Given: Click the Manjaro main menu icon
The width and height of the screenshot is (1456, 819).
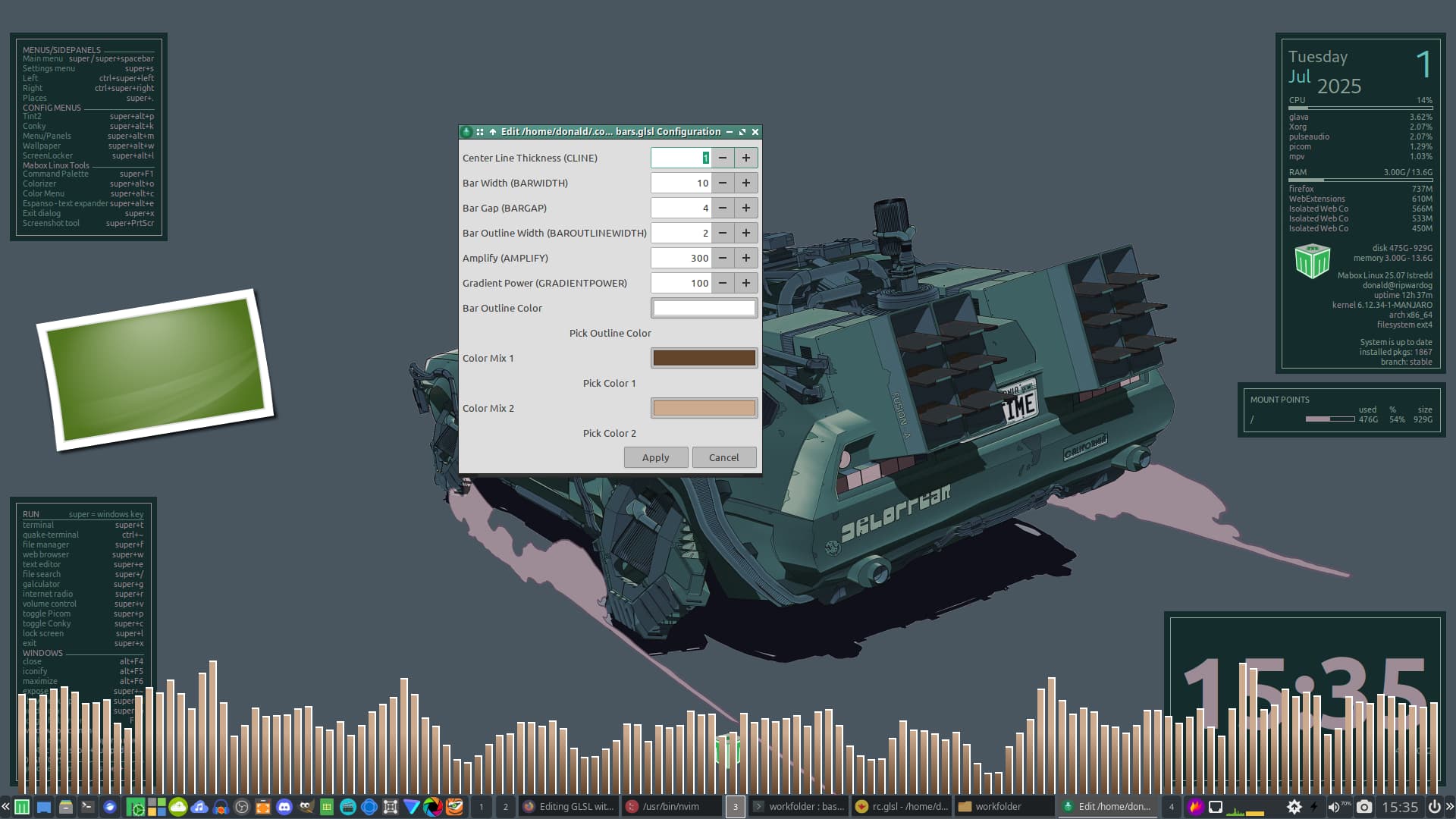Looking at the screenshot, I should click(22, 807).
